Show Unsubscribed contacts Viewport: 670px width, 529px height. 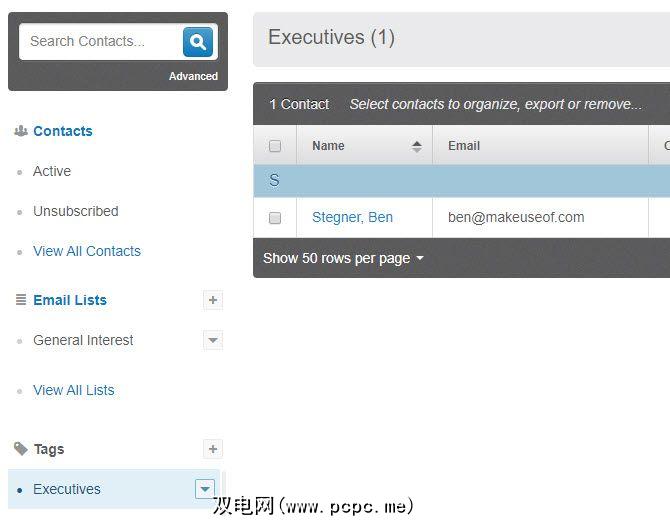pos(76,211)
